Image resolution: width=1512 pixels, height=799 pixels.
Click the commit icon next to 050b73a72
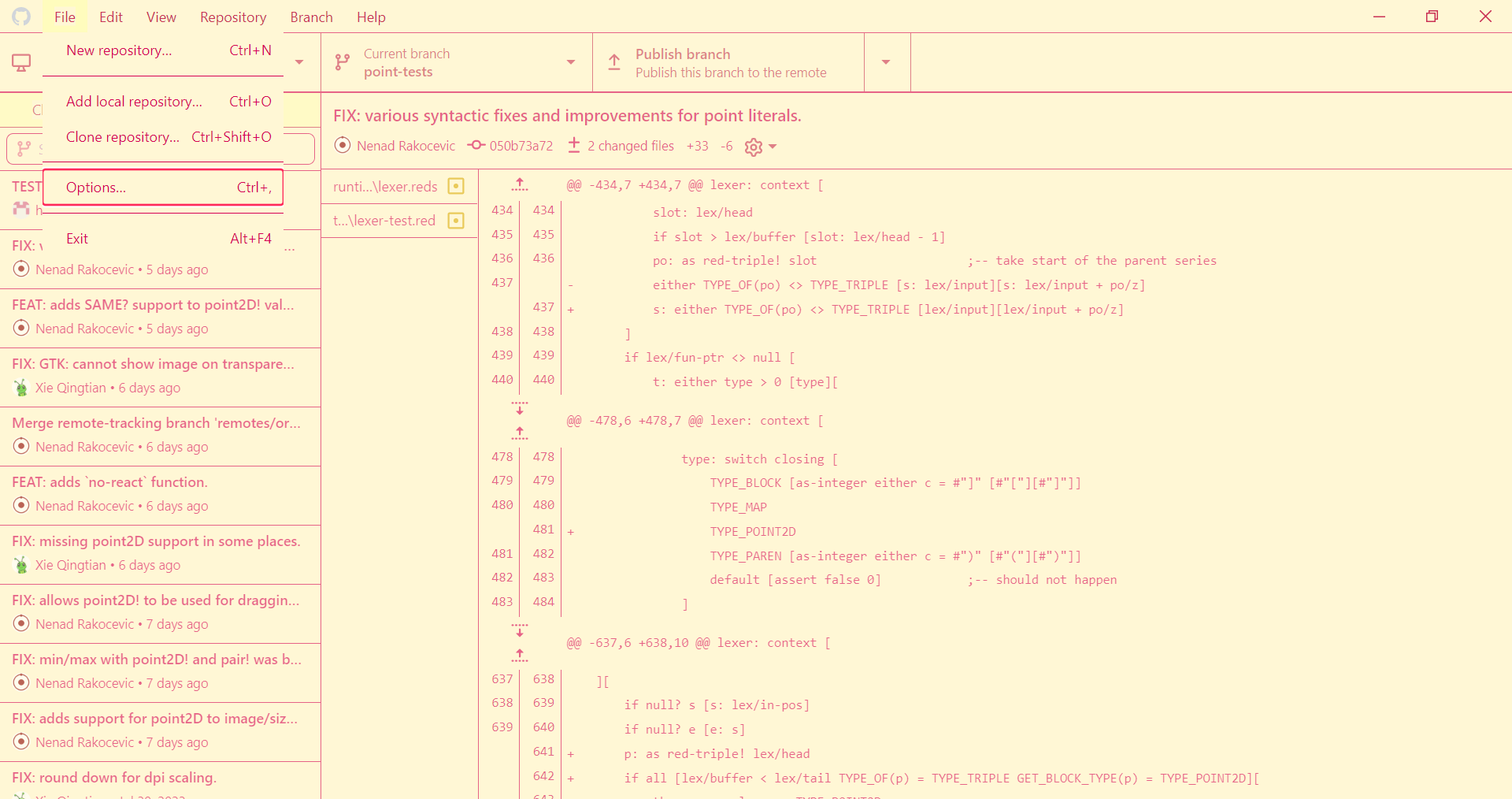(x=476, y=146)
